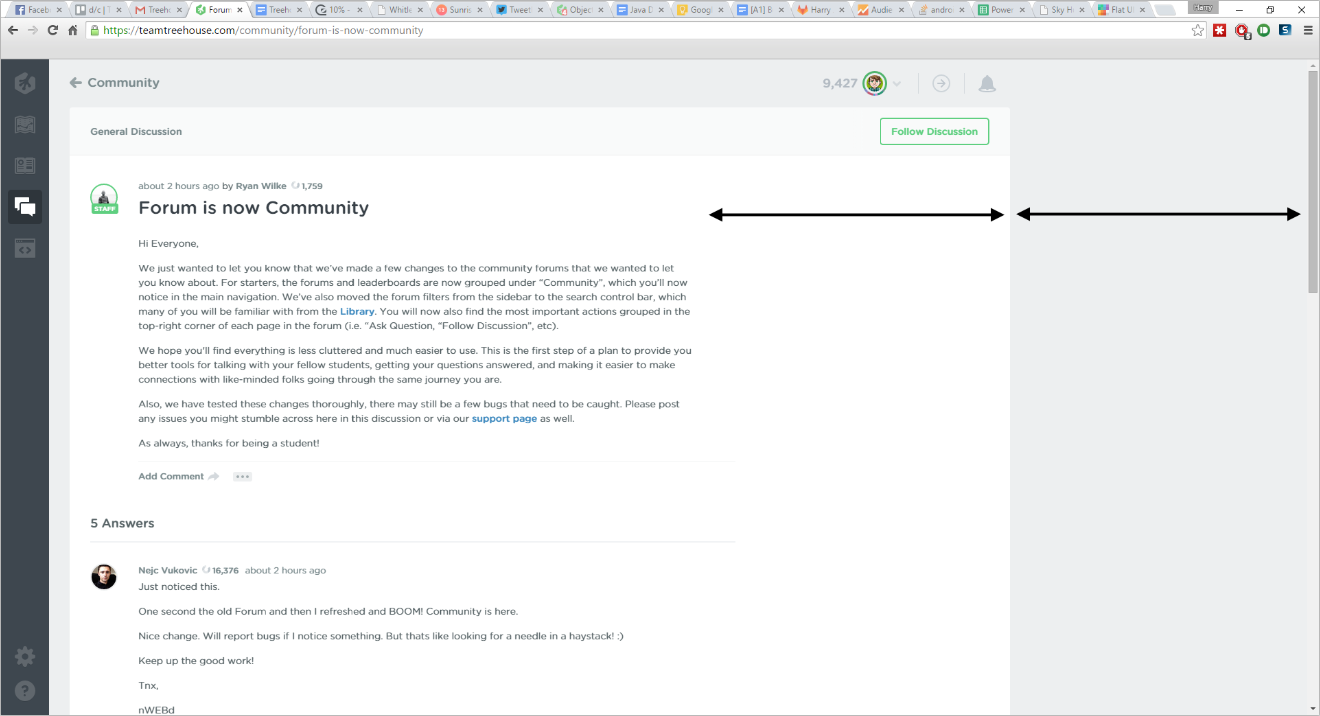The height and width of the screenshot is (716, 1320).
Task: Click the page's vertical scrollbar thumb
Action: pyautogui.click(x=1312, y=180)
